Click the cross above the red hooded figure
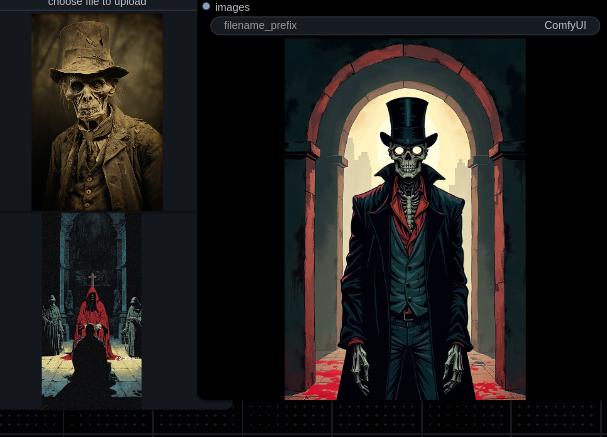 click(92, 280)
